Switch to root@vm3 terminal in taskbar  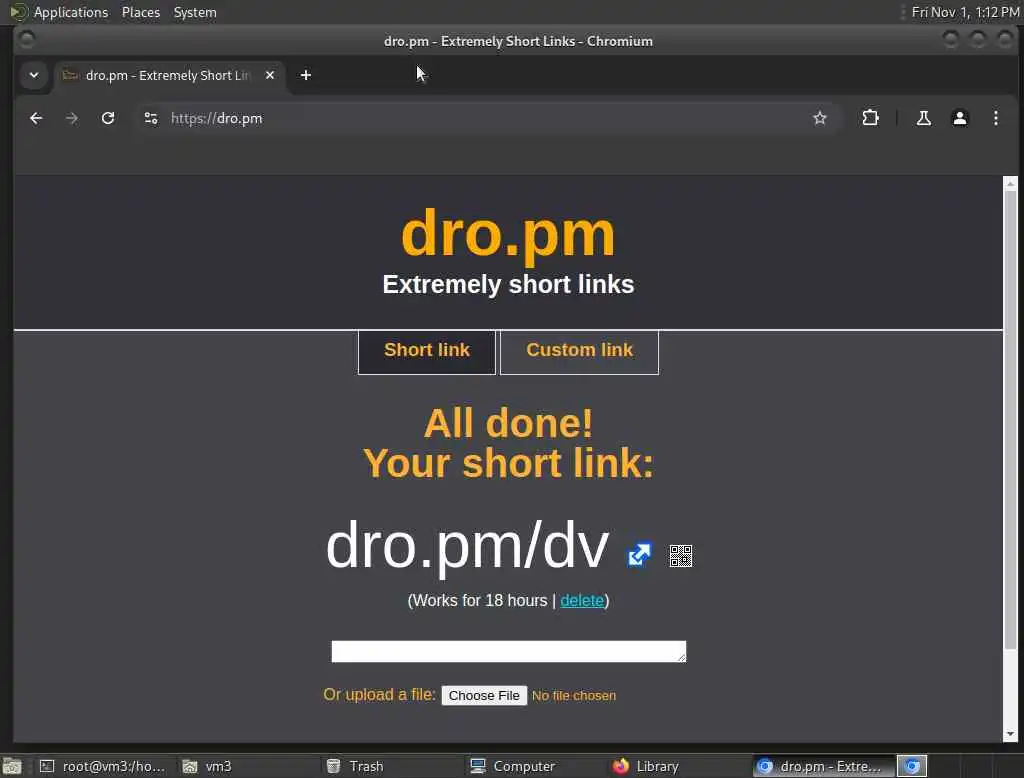click(101, 766)
